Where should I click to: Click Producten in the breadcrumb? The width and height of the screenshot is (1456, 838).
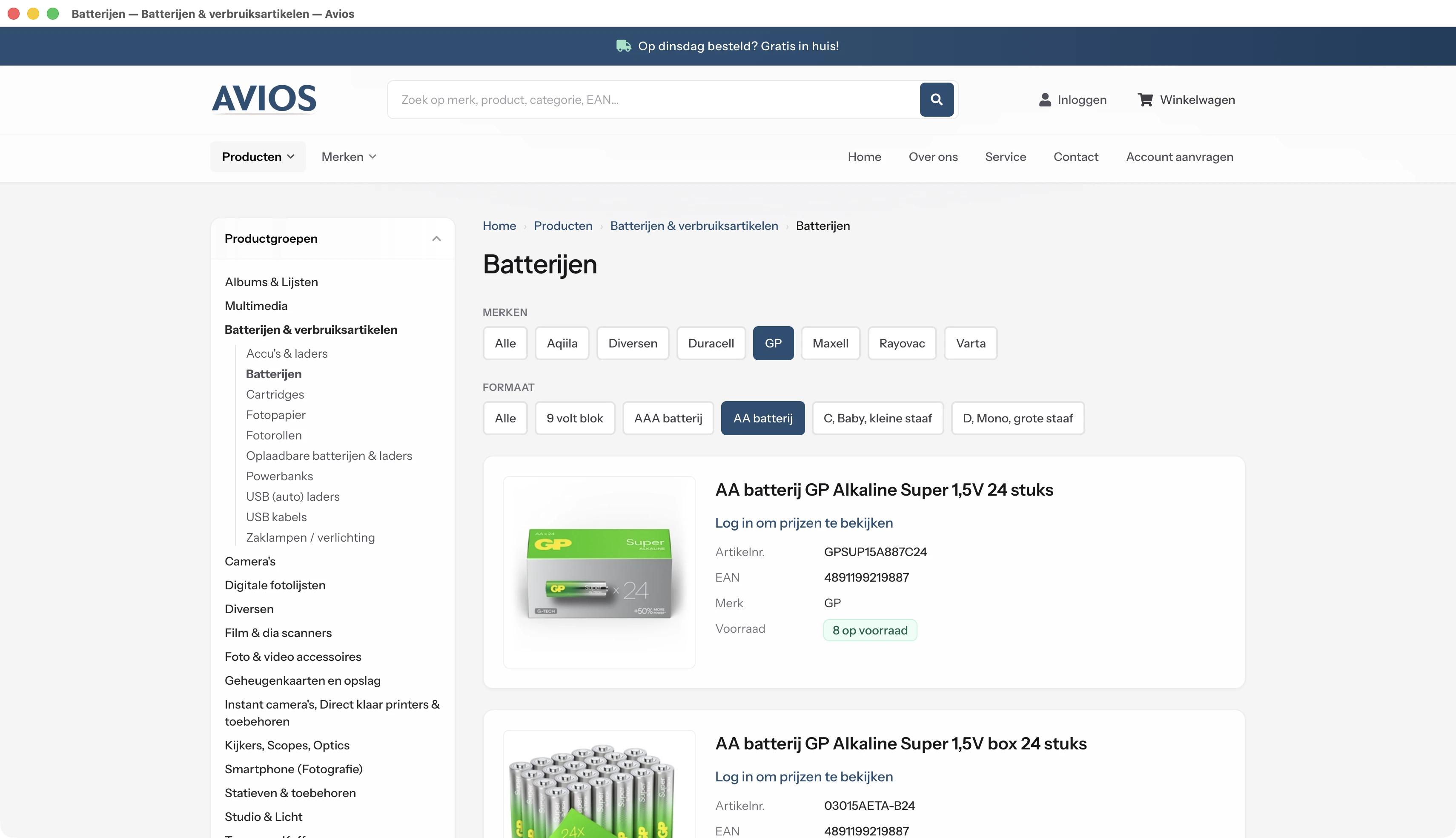(563, 226)
